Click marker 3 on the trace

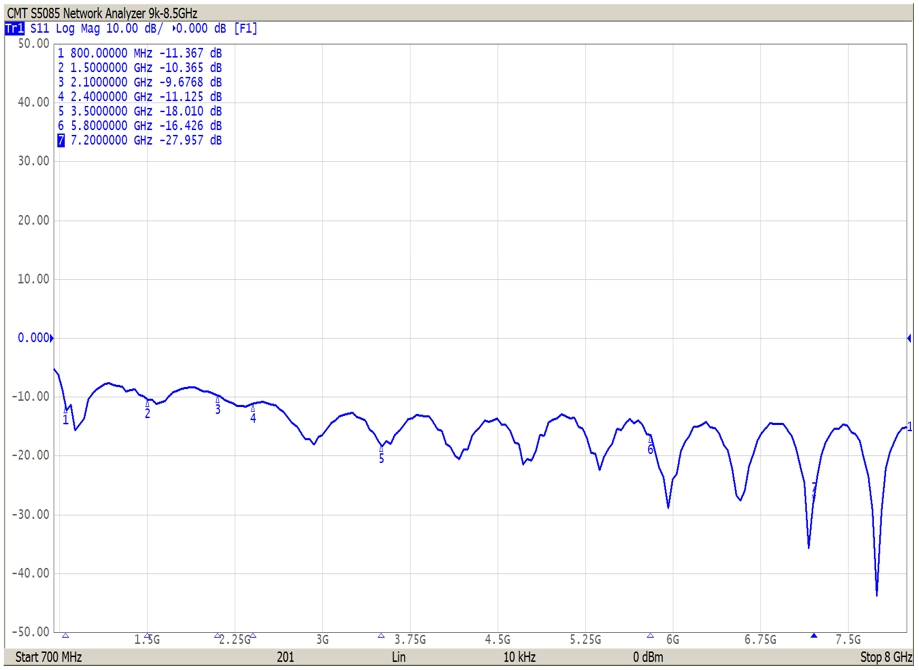point(218,407)
